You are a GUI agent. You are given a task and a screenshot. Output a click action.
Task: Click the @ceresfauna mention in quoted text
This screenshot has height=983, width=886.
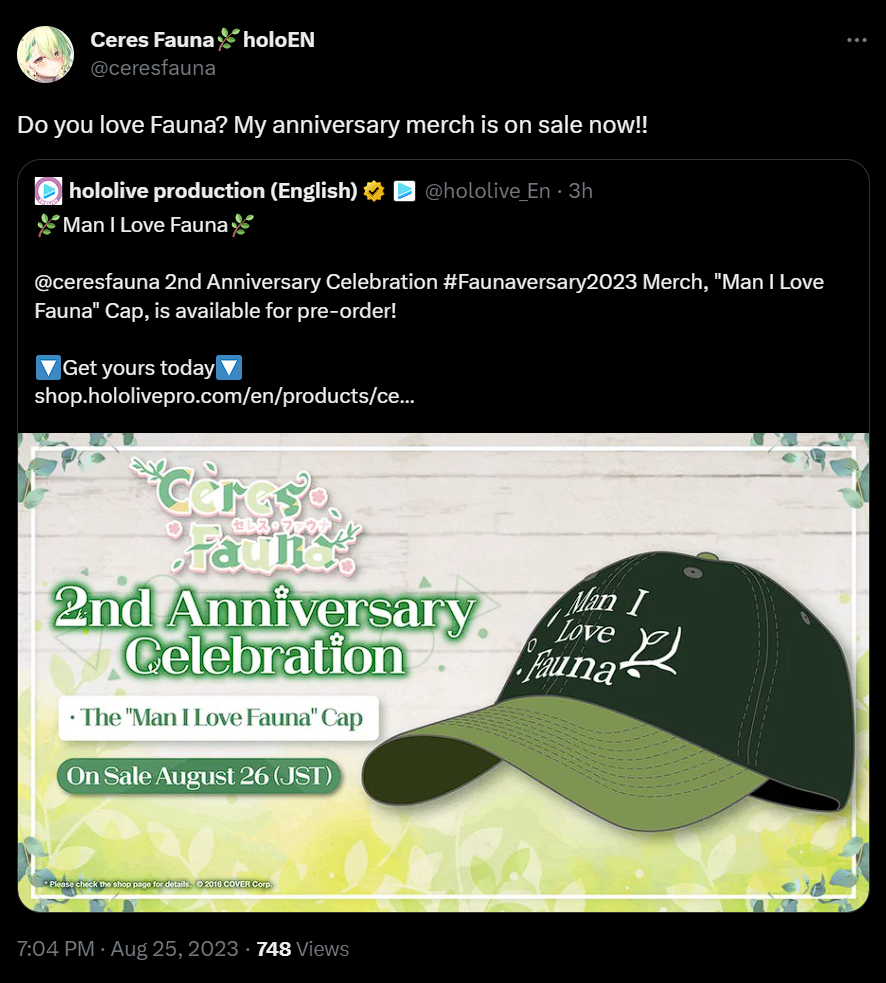click(97, 282)
